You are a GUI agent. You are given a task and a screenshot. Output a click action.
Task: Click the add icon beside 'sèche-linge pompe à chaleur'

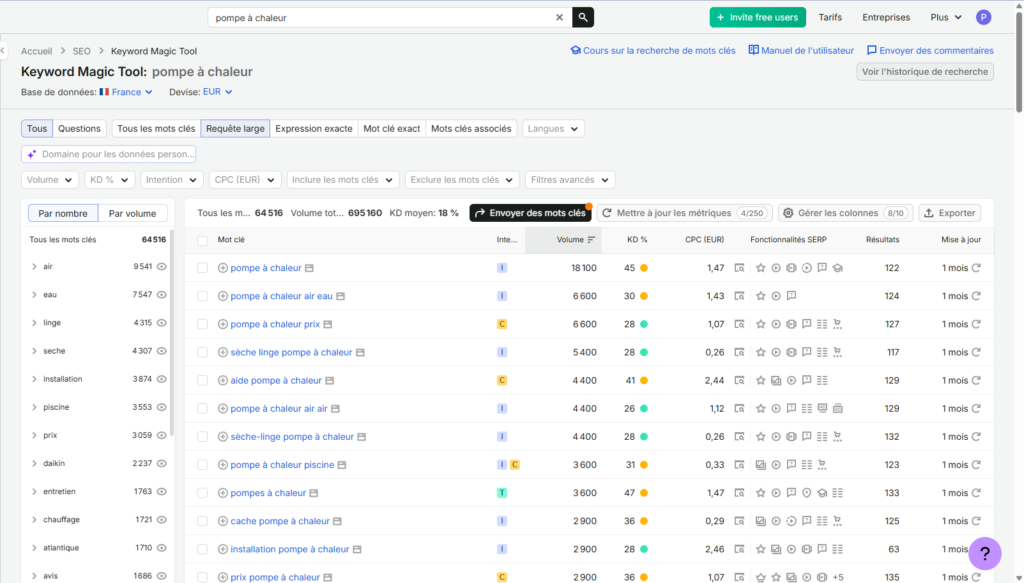[x=223, y=437]
